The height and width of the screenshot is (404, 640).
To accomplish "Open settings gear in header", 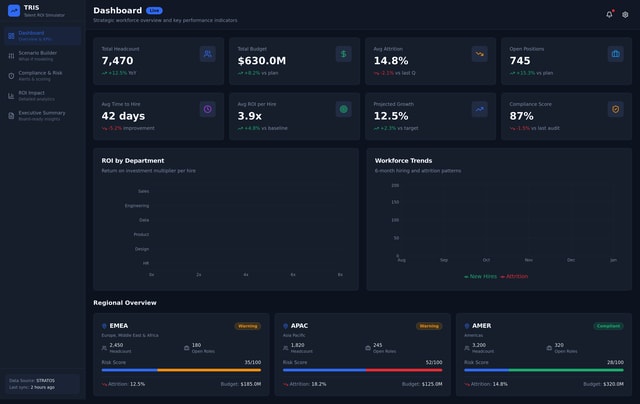I will click(x=625, y=14).
